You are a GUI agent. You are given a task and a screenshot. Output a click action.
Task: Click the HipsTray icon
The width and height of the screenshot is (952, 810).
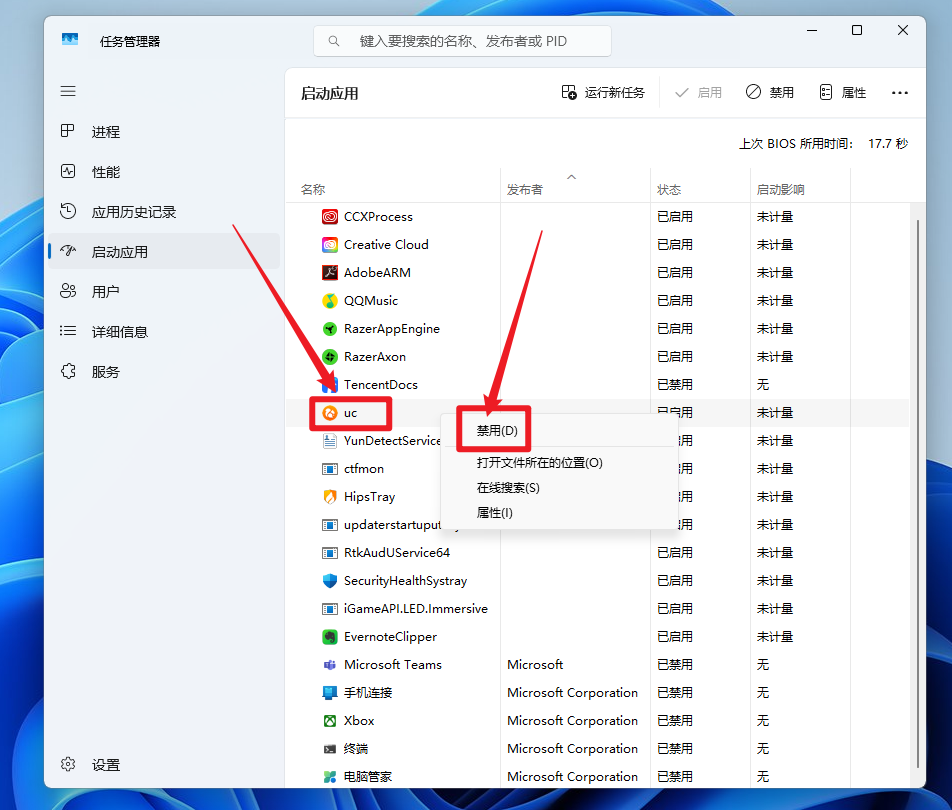pos(330,497)
